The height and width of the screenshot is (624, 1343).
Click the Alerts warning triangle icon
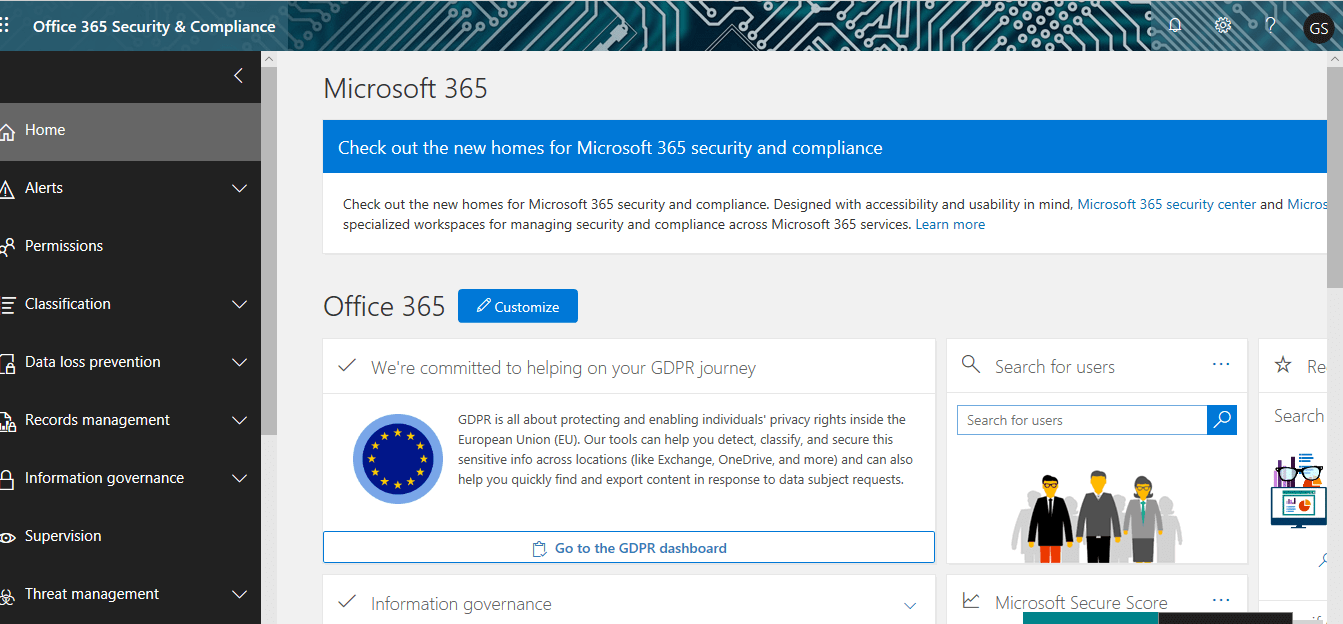pos(6,189)
